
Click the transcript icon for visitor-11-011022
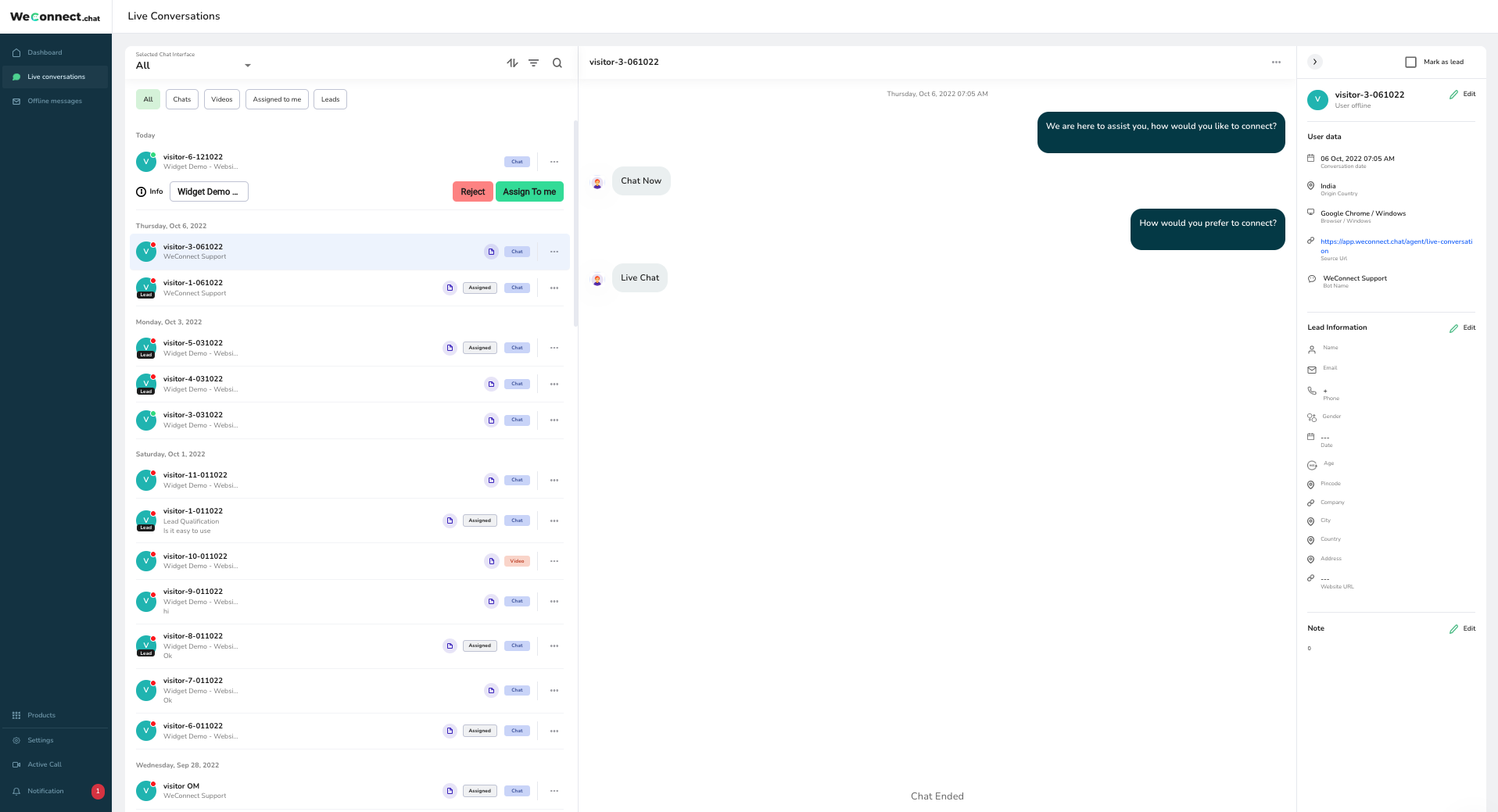point(491,480)
